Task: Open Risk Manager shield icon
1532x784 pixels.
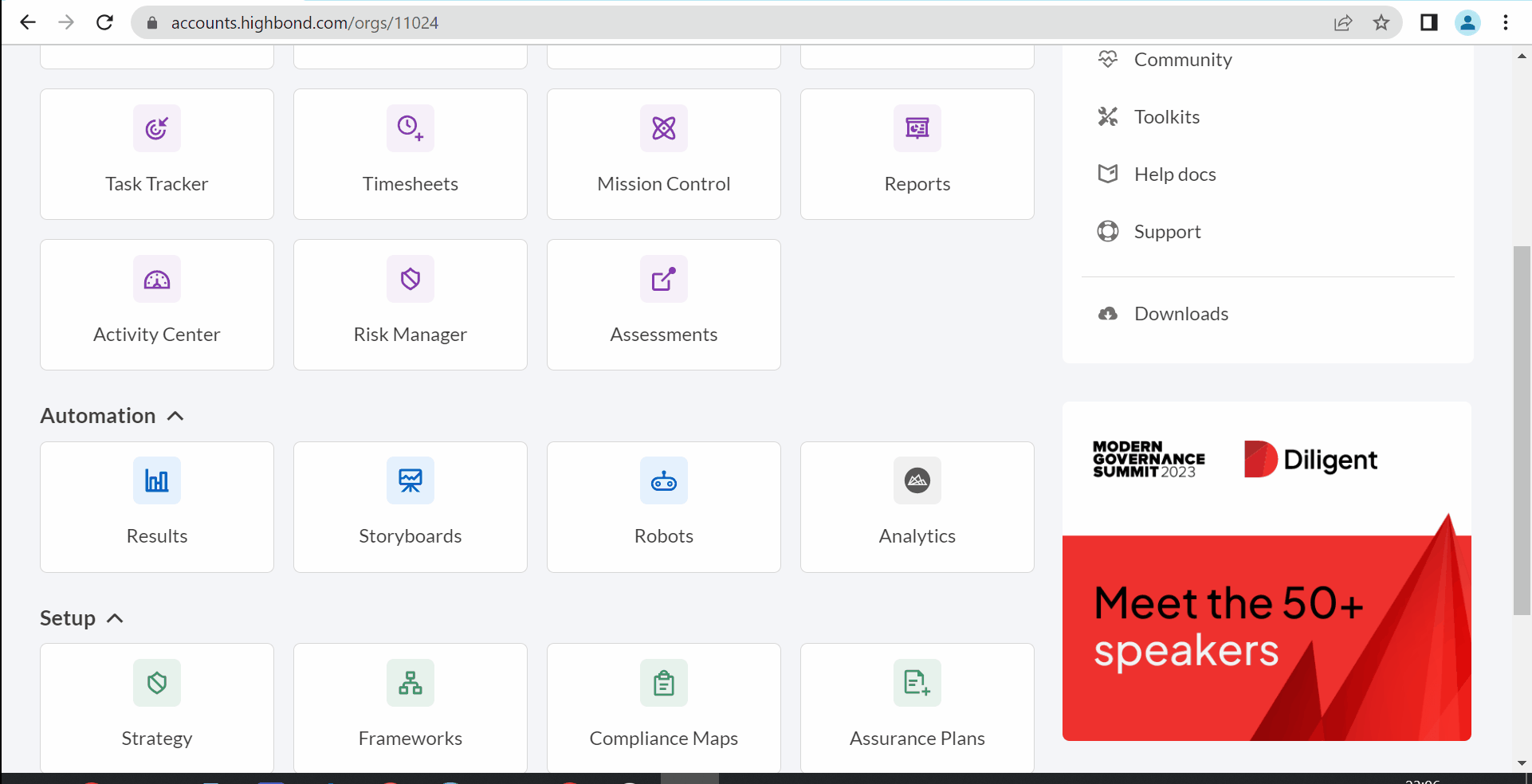Action: click(410, 280)
